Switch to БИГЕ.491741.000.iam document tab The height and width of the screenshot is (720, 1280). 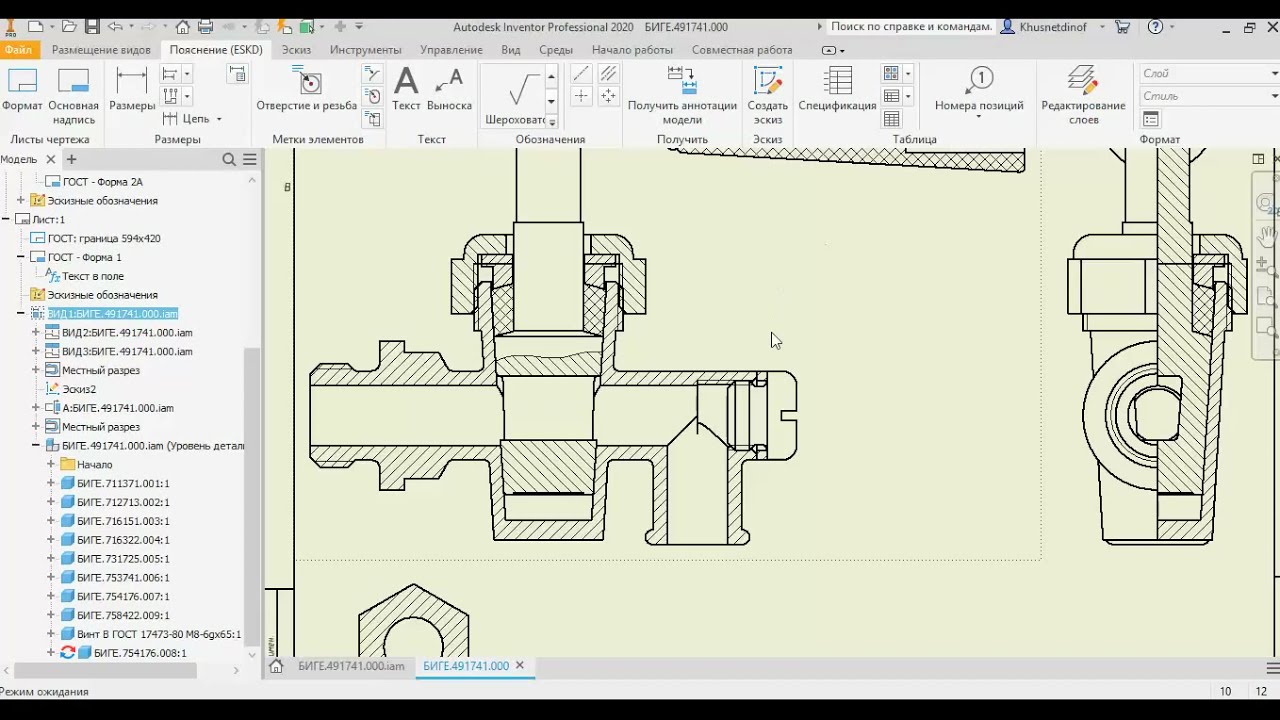pos(350,666)
